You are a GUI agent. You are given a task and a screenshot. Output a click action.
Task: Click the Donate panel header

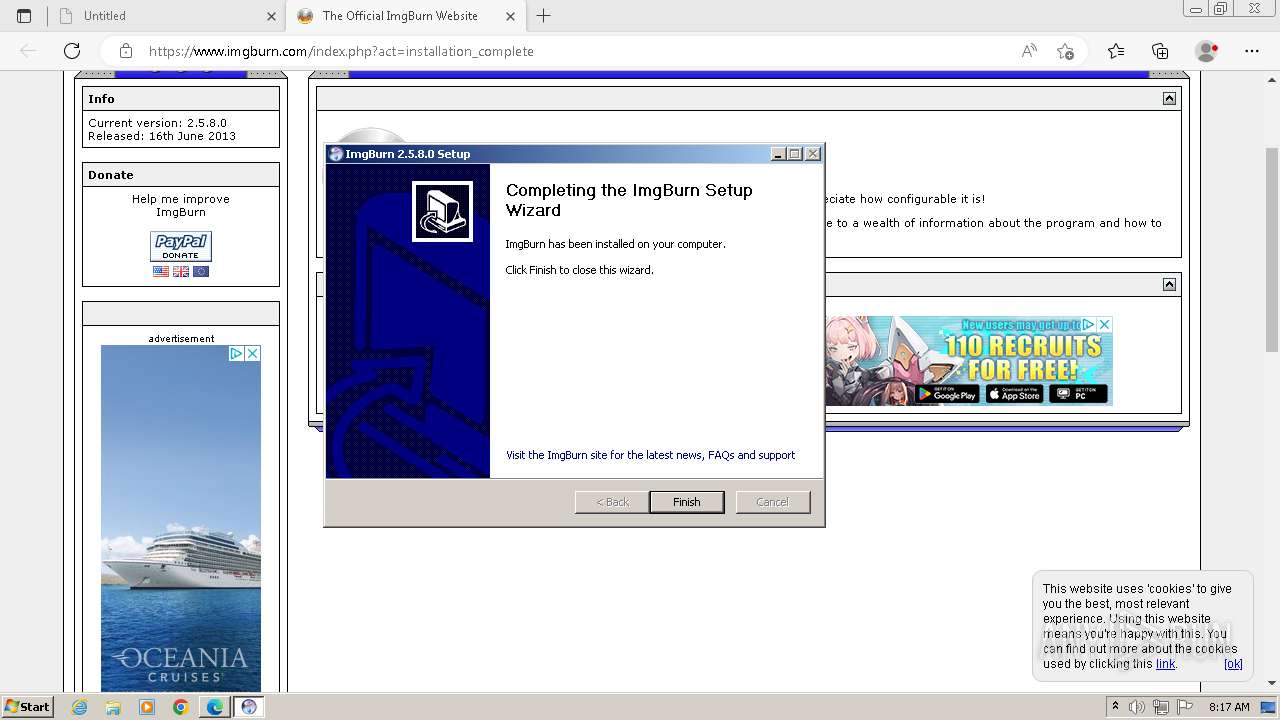coord(181,175)
